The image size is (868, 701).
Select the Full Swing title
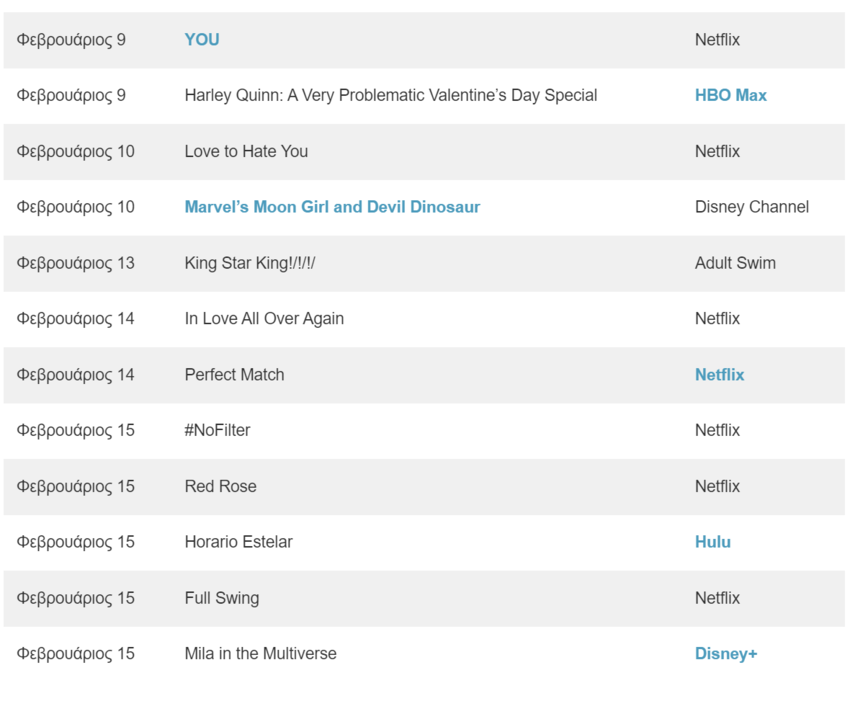pyautogui.click(x=221, y=598)
